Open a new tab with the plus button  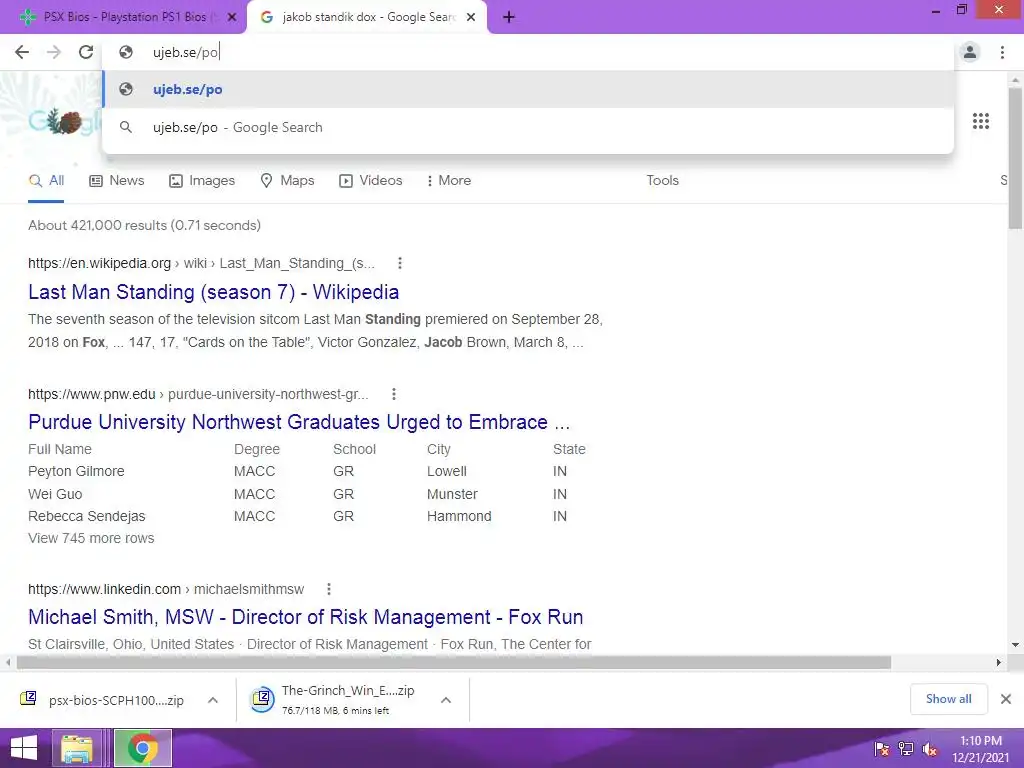509,18
